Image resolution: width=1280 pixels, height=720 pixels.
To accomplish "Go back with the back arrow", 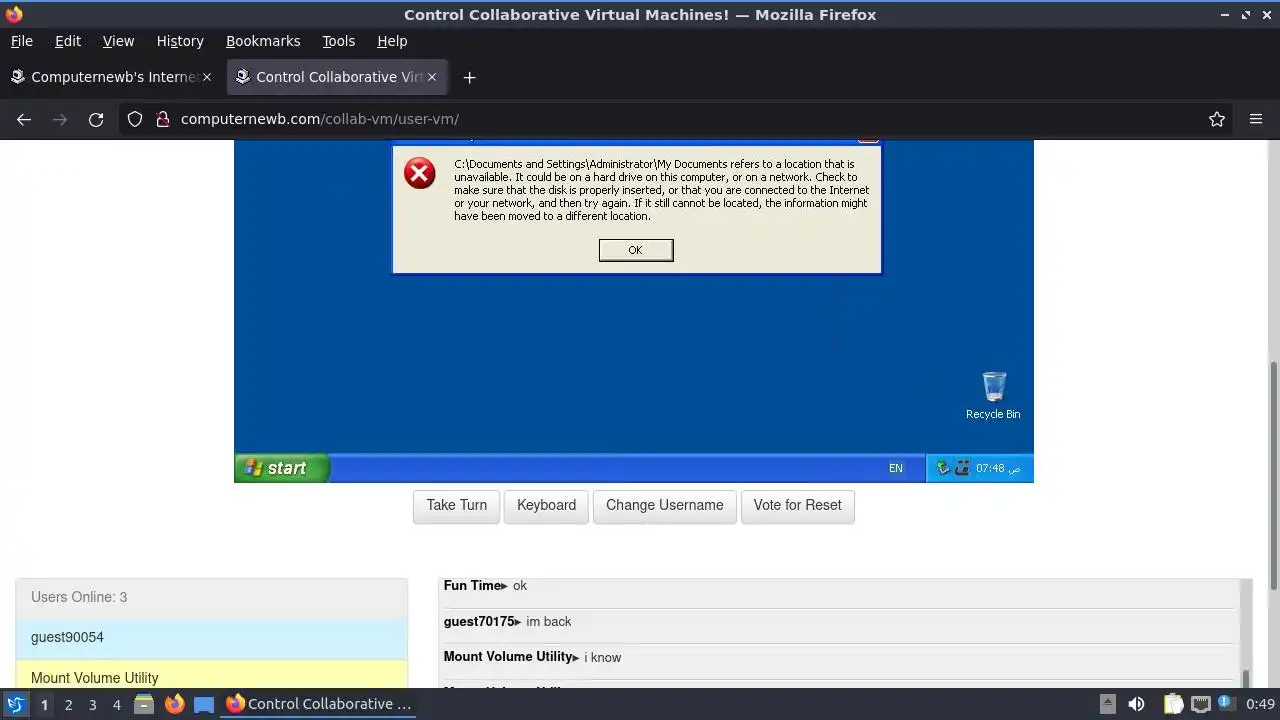I will pos(24,119).
